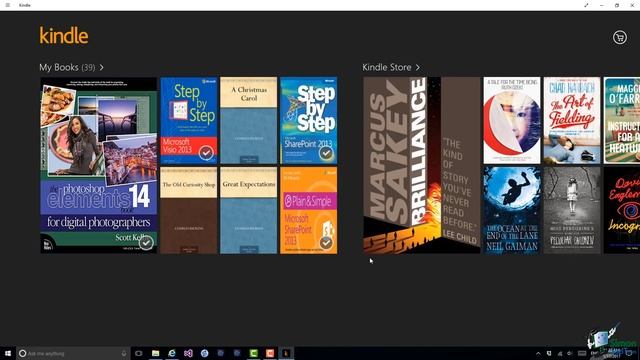This screenshot has width=640, height=360.
Task: Open the My Books (39) heading
Action: [x=67, y=67]
